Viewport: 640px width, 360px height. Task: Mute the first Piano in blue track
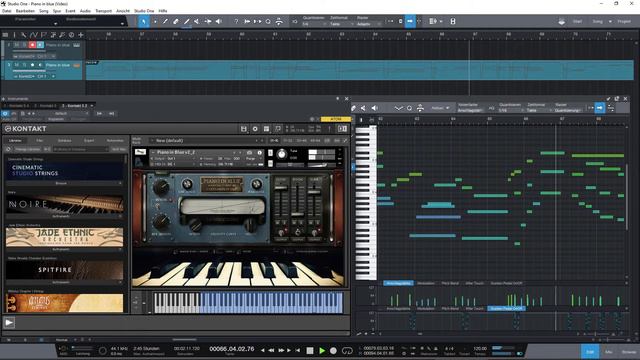click(17, 45)
